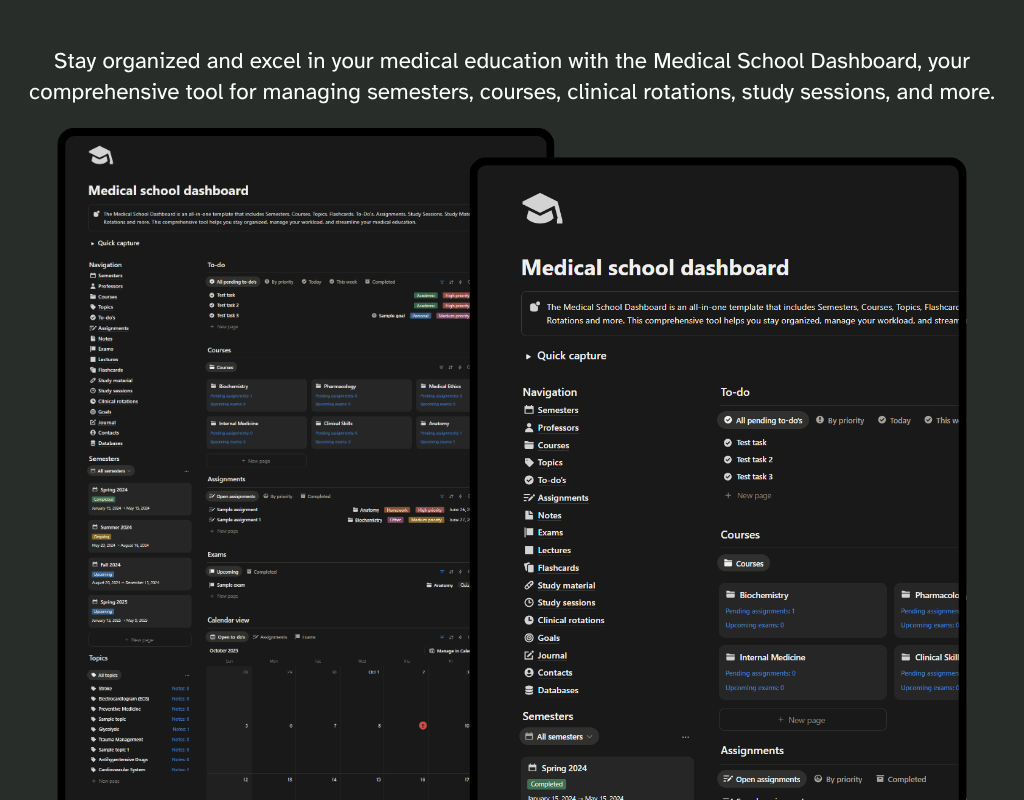Click blue 'Upcoming' tag on back window Fall 2024
Image resolution: width=1024 pixels, height=800 pixels.
coord(103,575)
